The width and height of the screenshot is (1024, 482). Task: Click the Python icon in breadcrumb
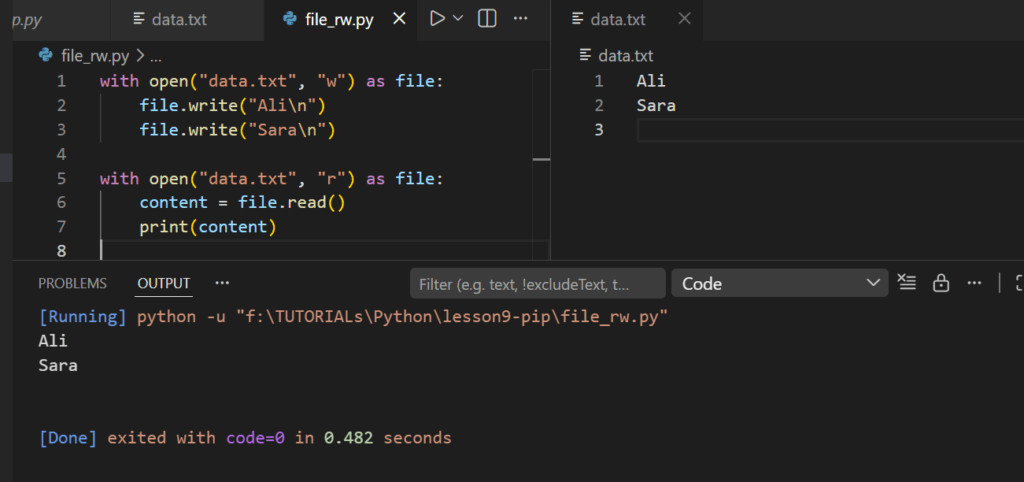(46, 56)
